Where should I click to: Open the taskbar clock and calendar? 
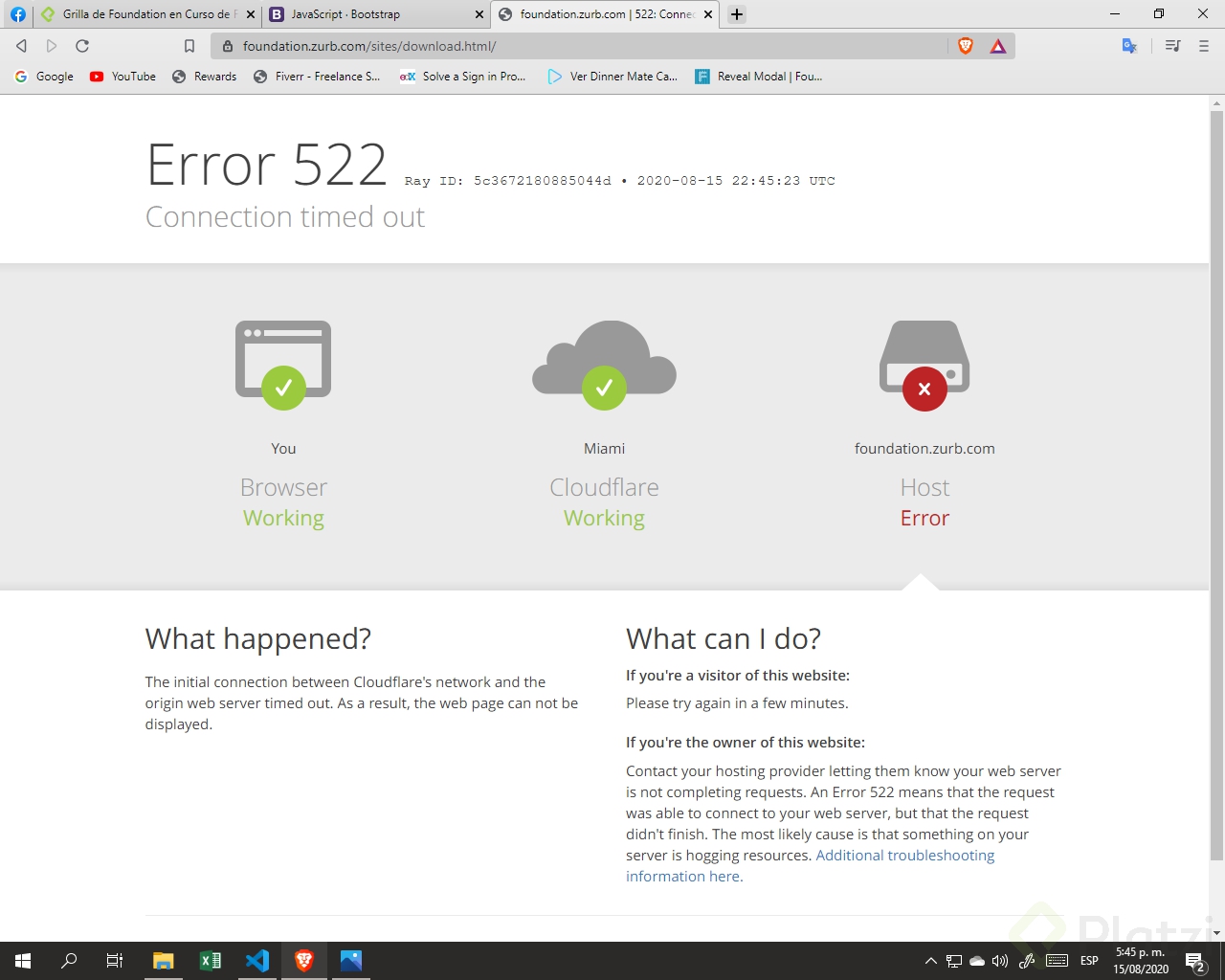[1141, 961]
